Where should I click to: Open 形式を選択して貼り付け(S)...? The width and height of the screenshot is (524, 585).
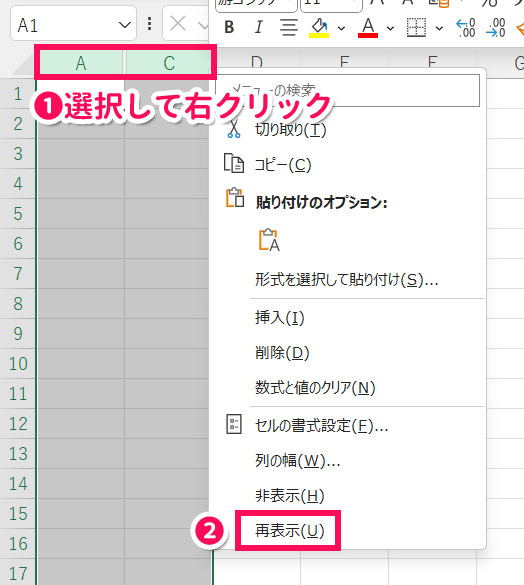coord(347,279)
